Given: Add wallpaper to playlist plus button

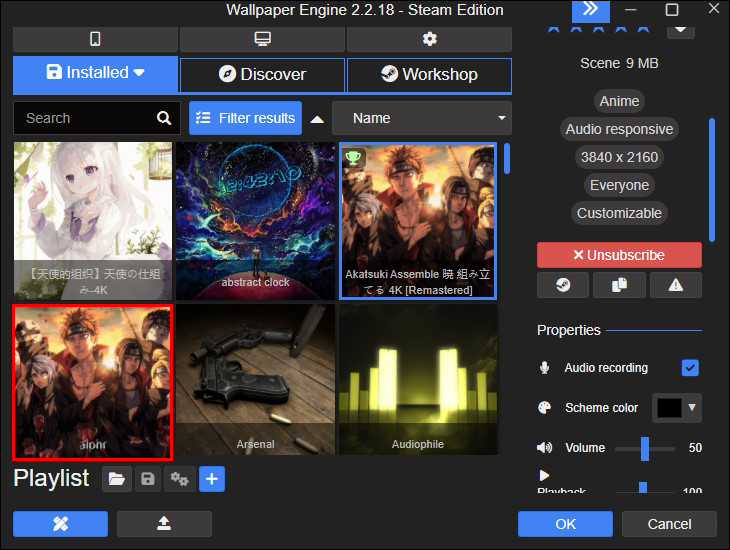Looking at the screenshot, I should pos(212,479).
